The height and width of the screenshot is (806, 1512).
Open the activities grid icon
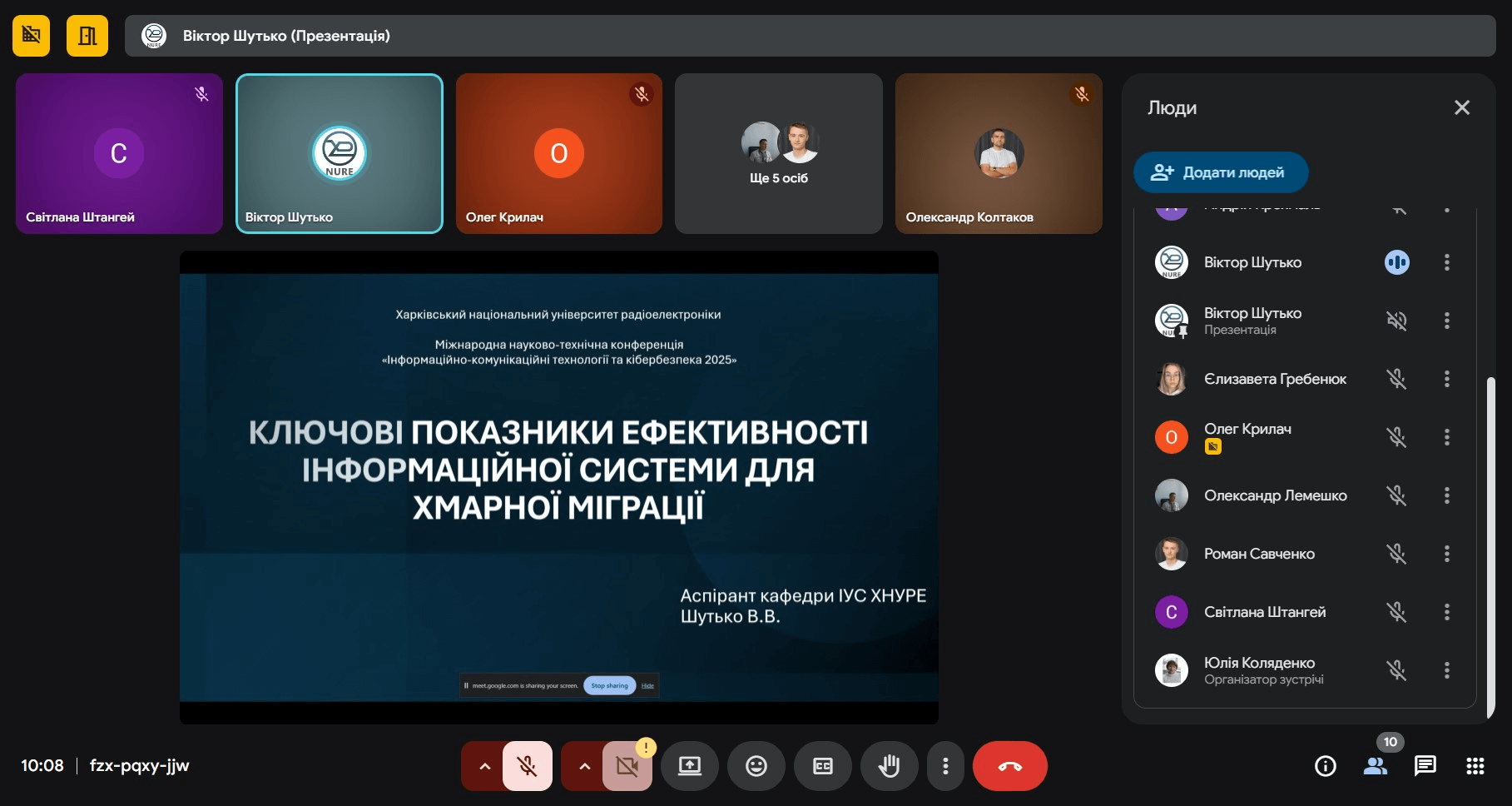pos(1475,766)
